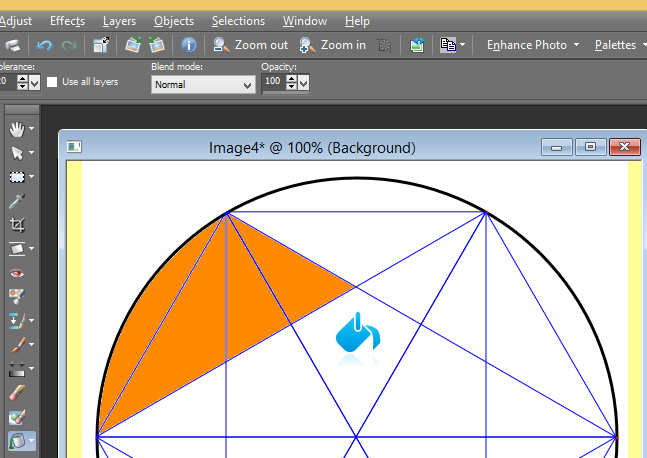Select the Pick arrow tool
Screen dimensions: 647x458
(x=17, y=153)
